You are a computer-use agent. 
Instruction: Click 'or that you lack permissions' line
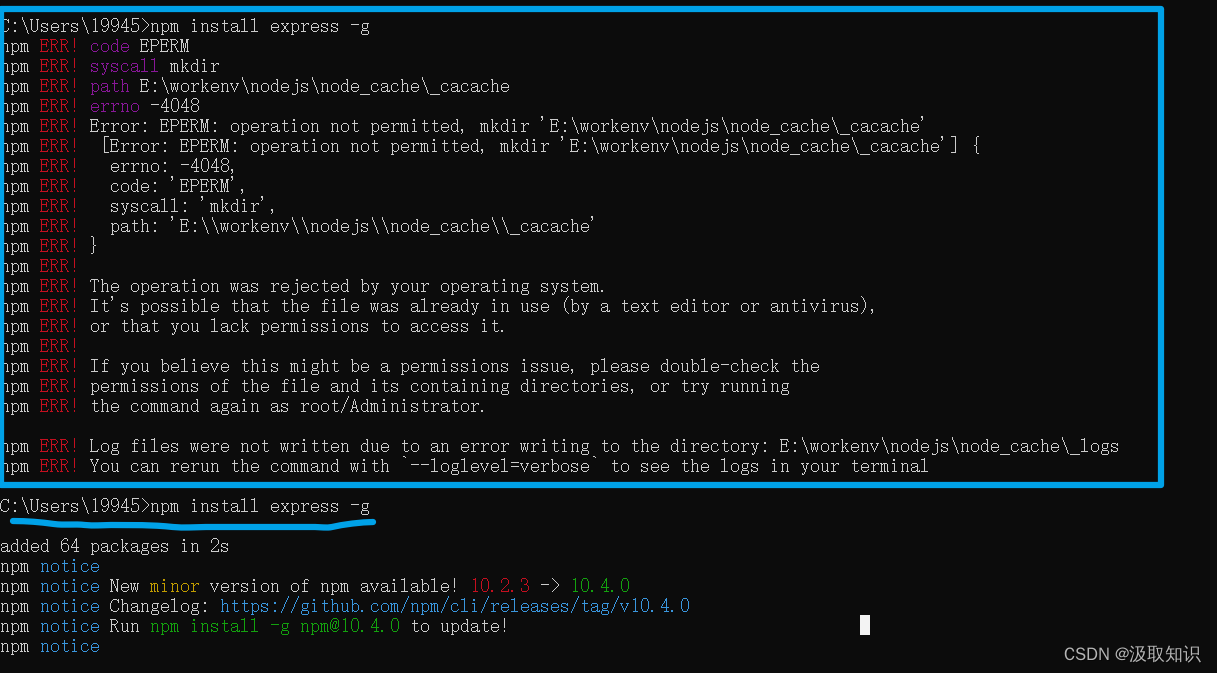coord(297,326)
